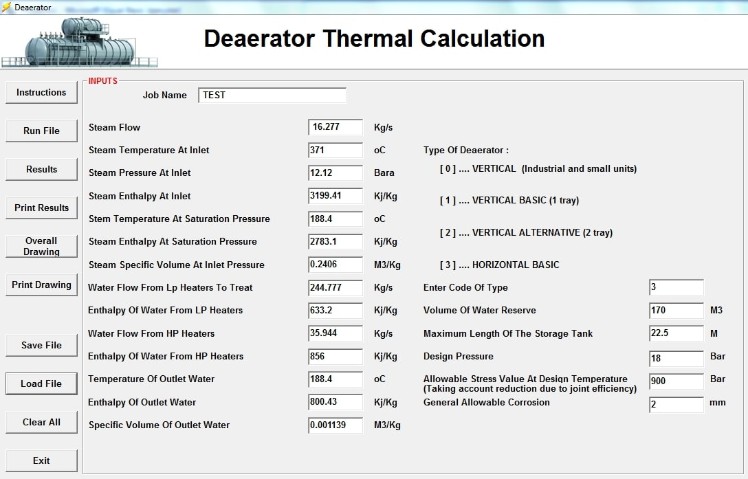Click Steam Enthalpy At Inlet field
The width and height of the screenshot is (748, 479).
(335, 196)
